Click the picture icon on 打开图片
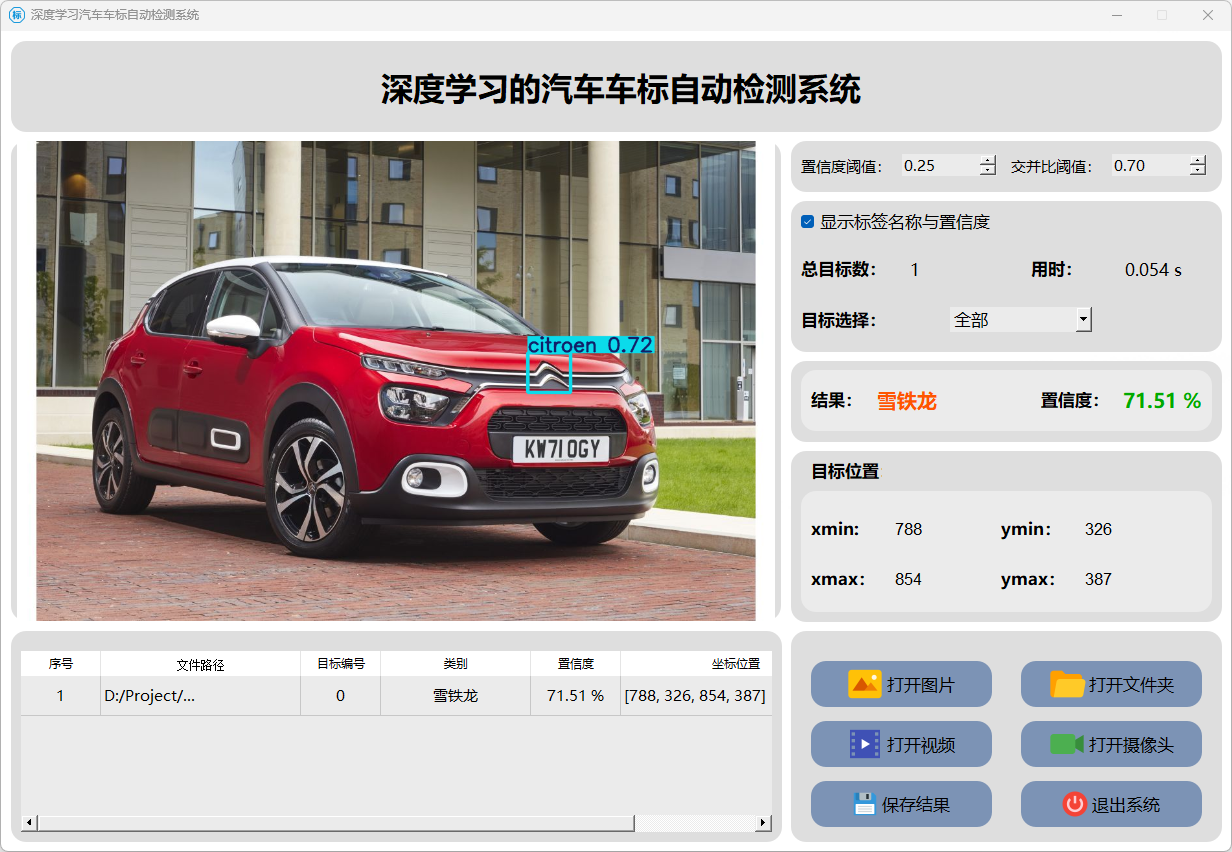This screenshot has width=1232, height=852. tap(864, 684)
